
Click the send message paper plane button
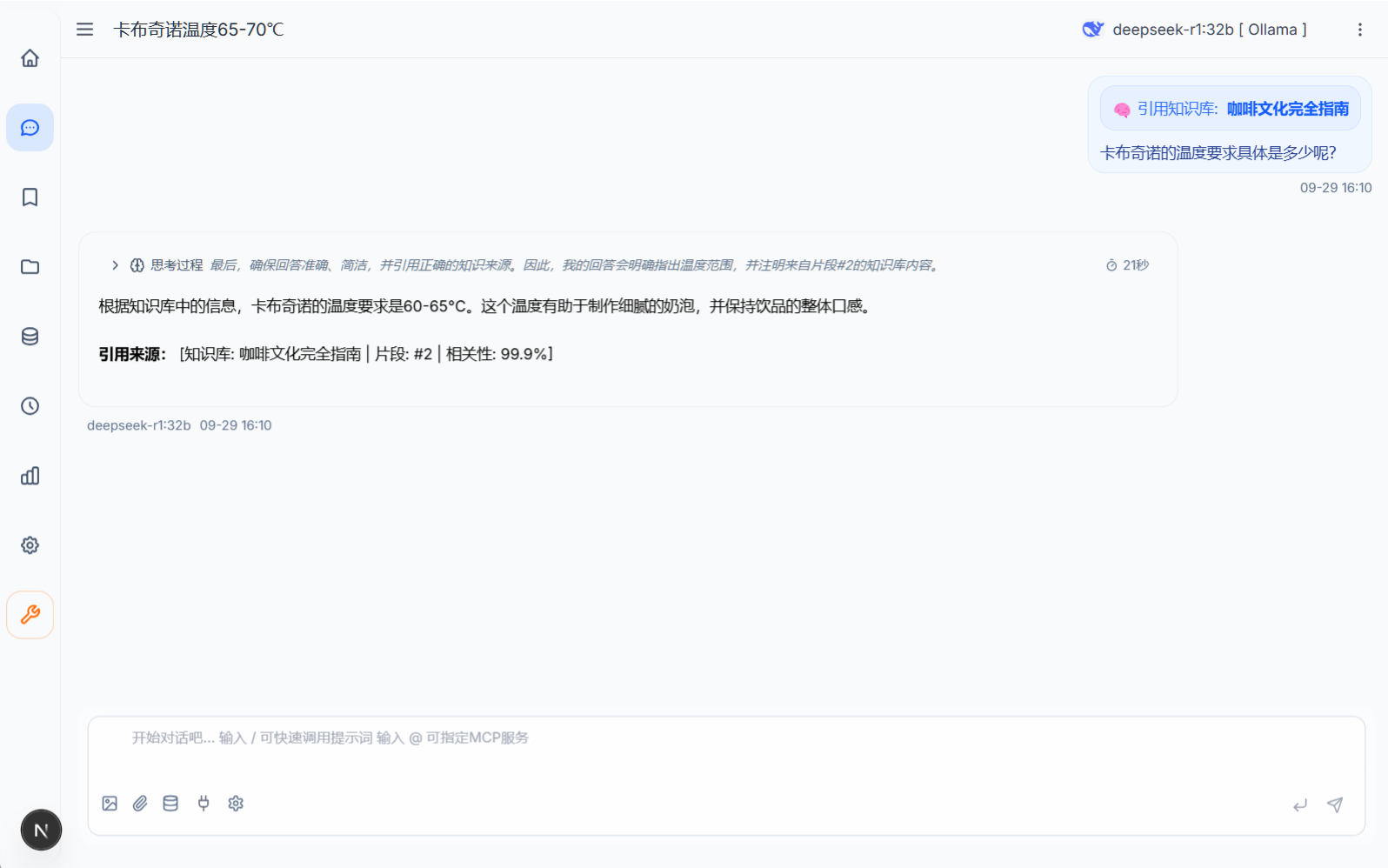coord(1335,805)
